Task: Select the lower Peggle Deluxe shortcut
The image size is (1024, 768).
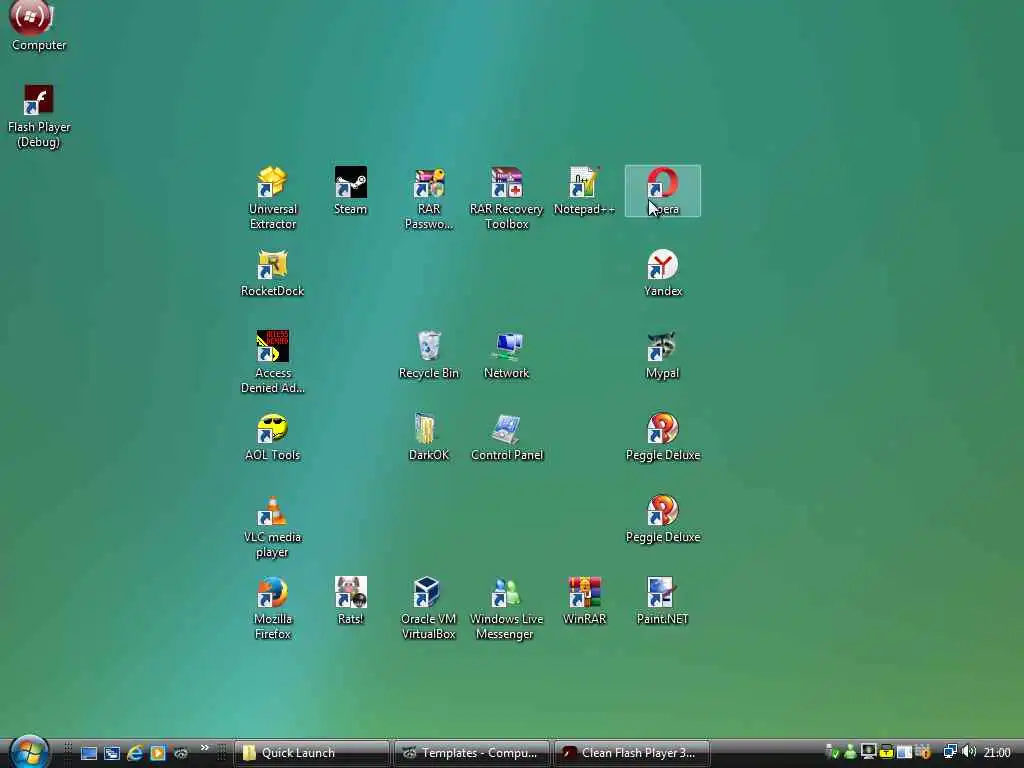Action: pyautogui.click(x=663, y=519)
